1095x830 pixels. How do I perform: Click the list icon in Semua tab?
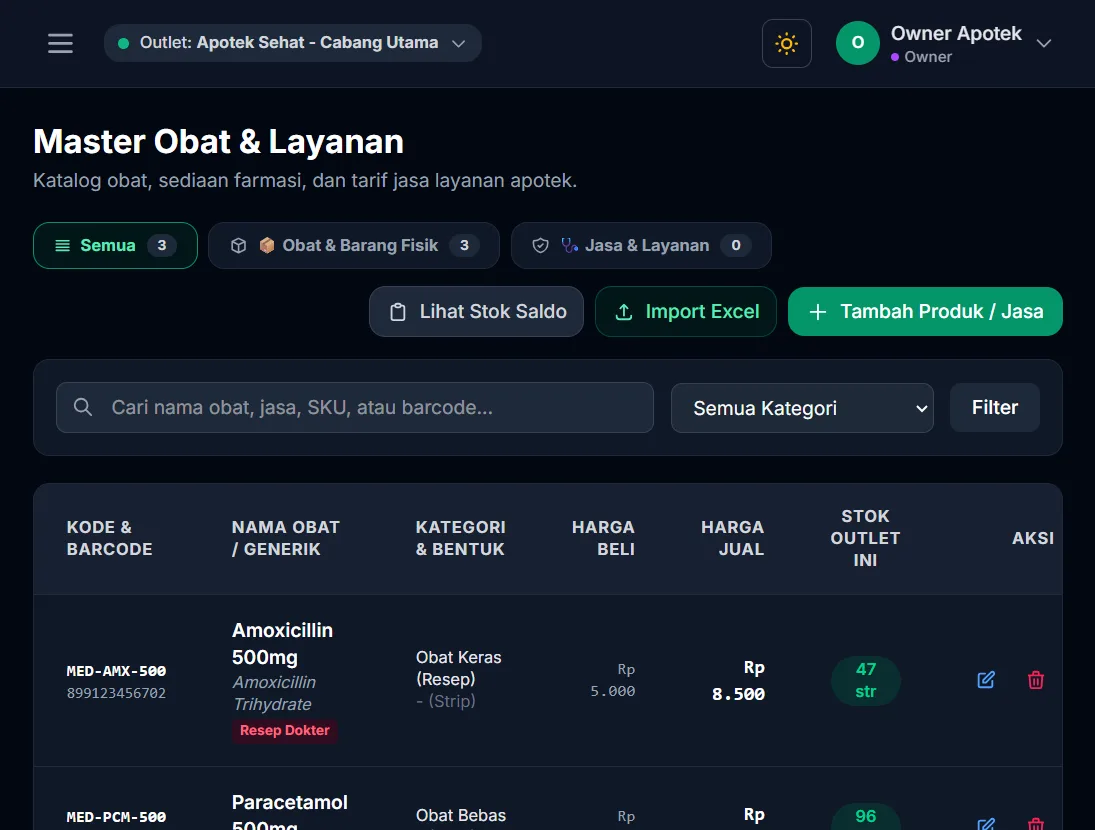click(x=63, y=246)
